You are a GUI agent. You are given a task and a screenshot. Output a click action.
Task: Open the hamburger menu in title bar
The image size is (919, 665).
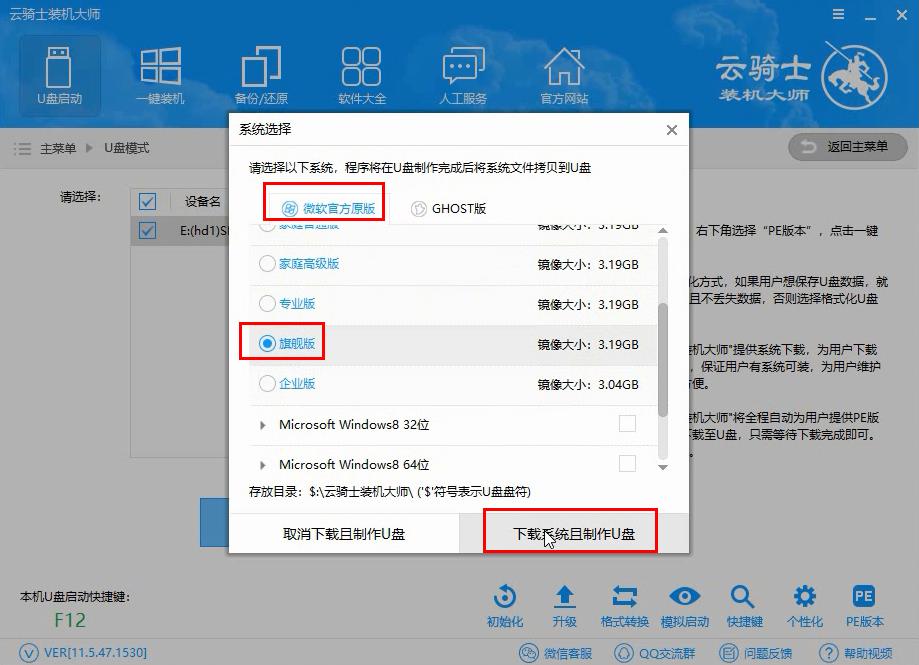pos(839,14)
